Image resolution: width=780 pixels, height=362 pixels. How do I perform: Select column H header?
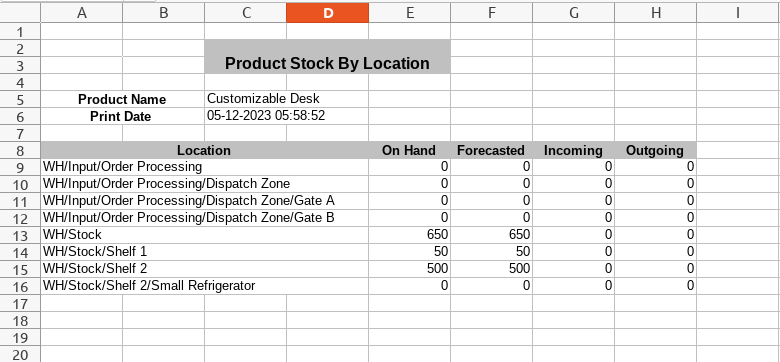656,13
